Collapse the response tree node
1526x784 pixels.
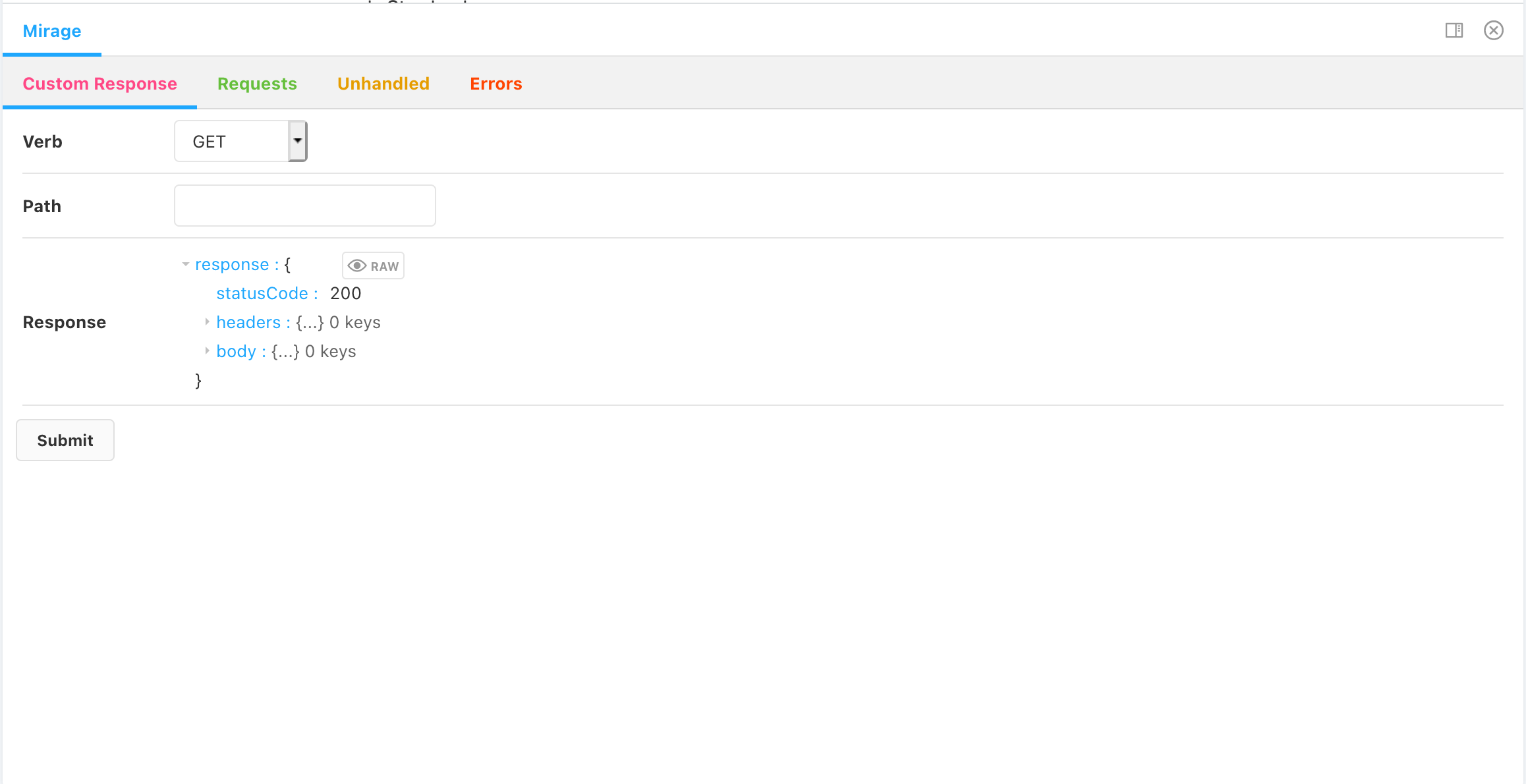tap(186, 264)
